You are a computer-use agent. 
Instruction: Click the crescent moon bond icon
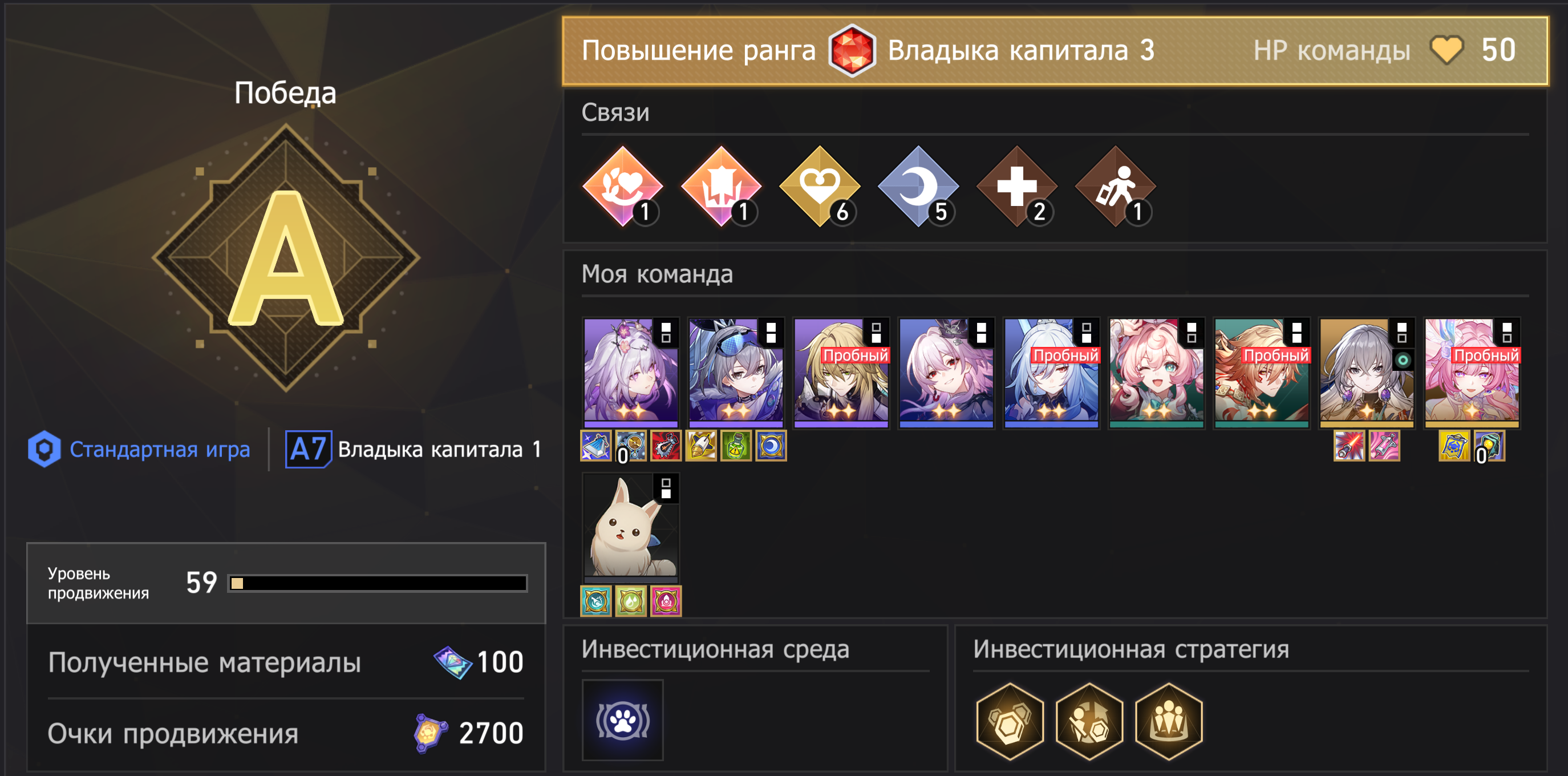click(x=918, y=187)
